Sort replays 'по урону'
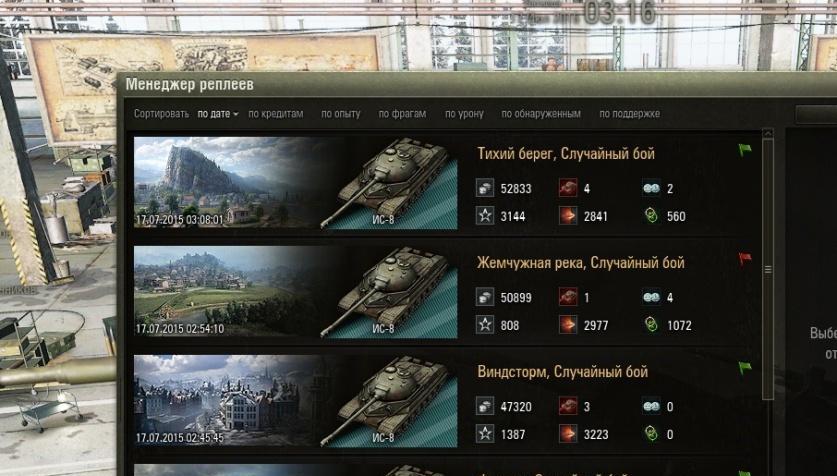Image resolution: width=837 pixels, height=476 pixels. (x=464, y=114)
